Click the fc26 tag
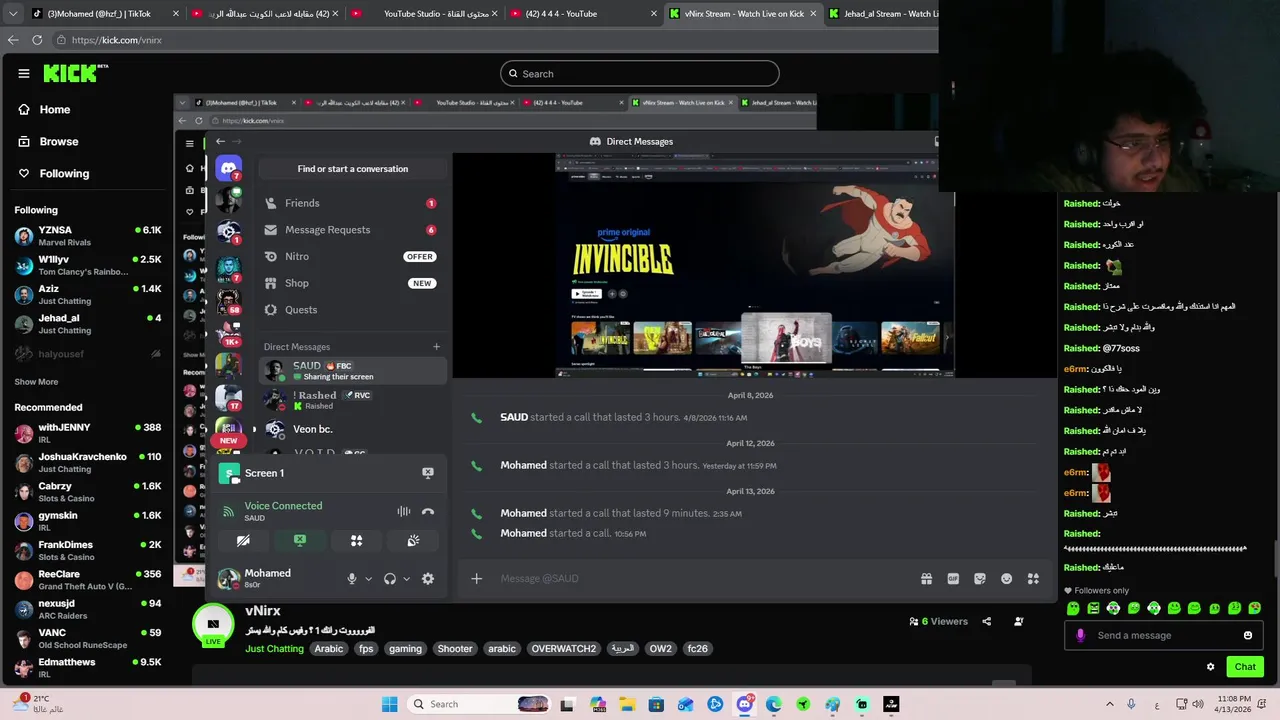The image size is (1280, 720). click(x=698, y=649)
